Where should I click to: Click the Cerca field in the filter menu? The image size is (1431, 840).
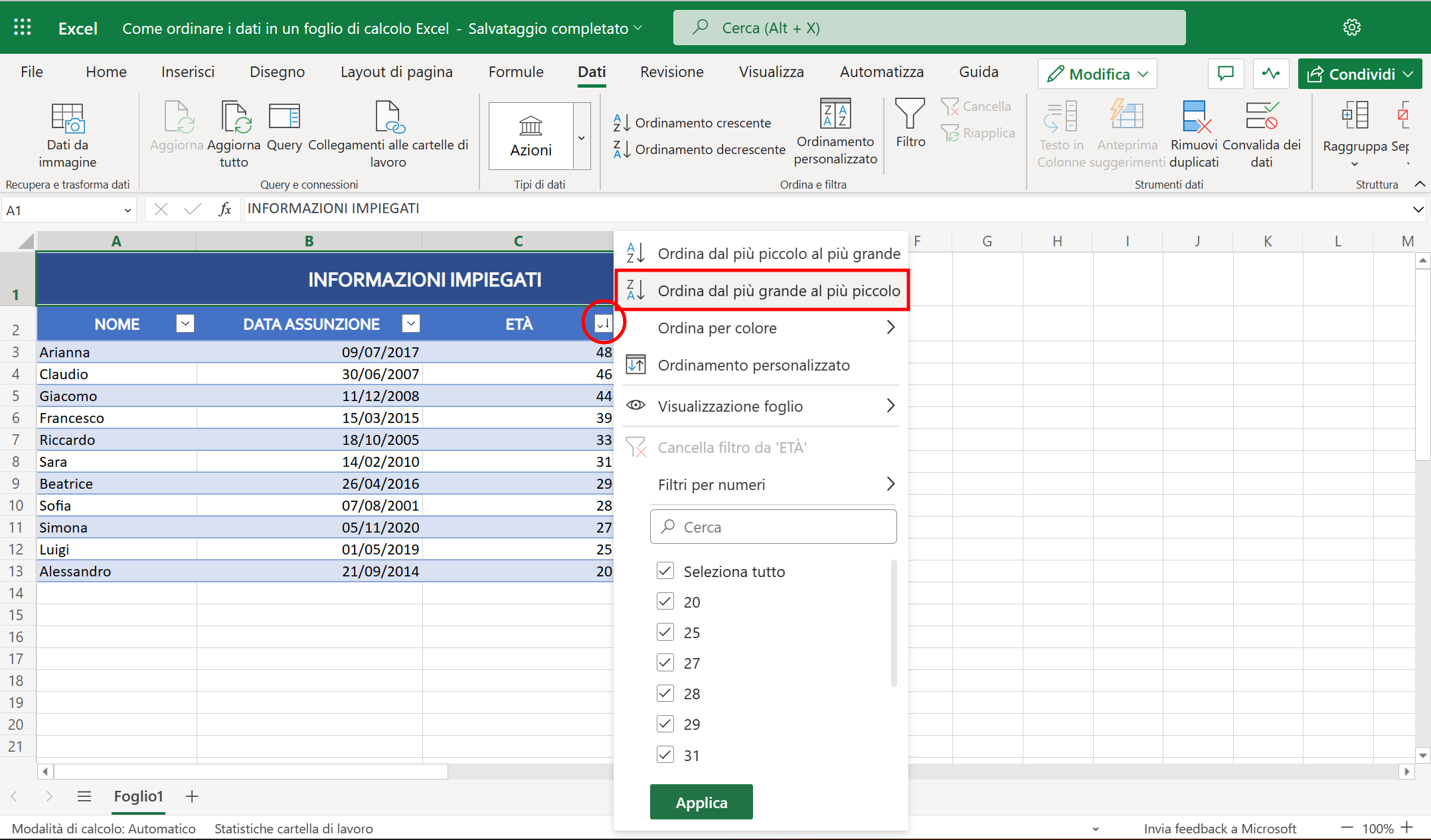(x=773, y=526)
